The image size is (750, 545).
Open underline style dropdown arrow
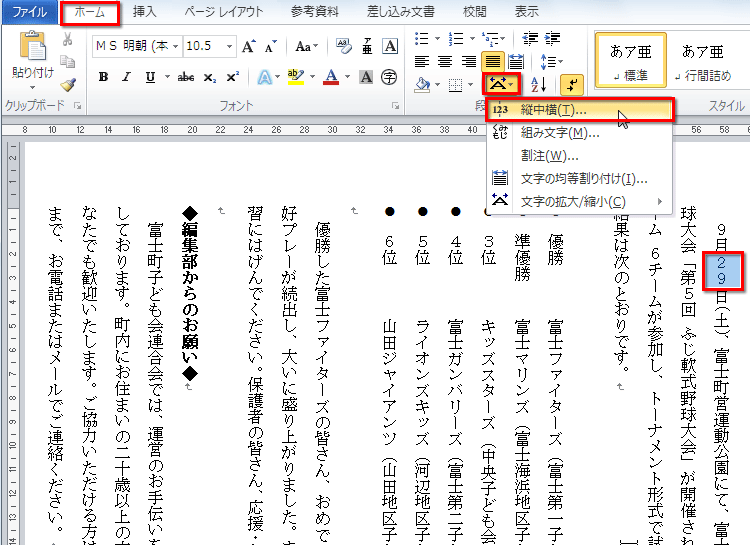(x=167, y=77)
